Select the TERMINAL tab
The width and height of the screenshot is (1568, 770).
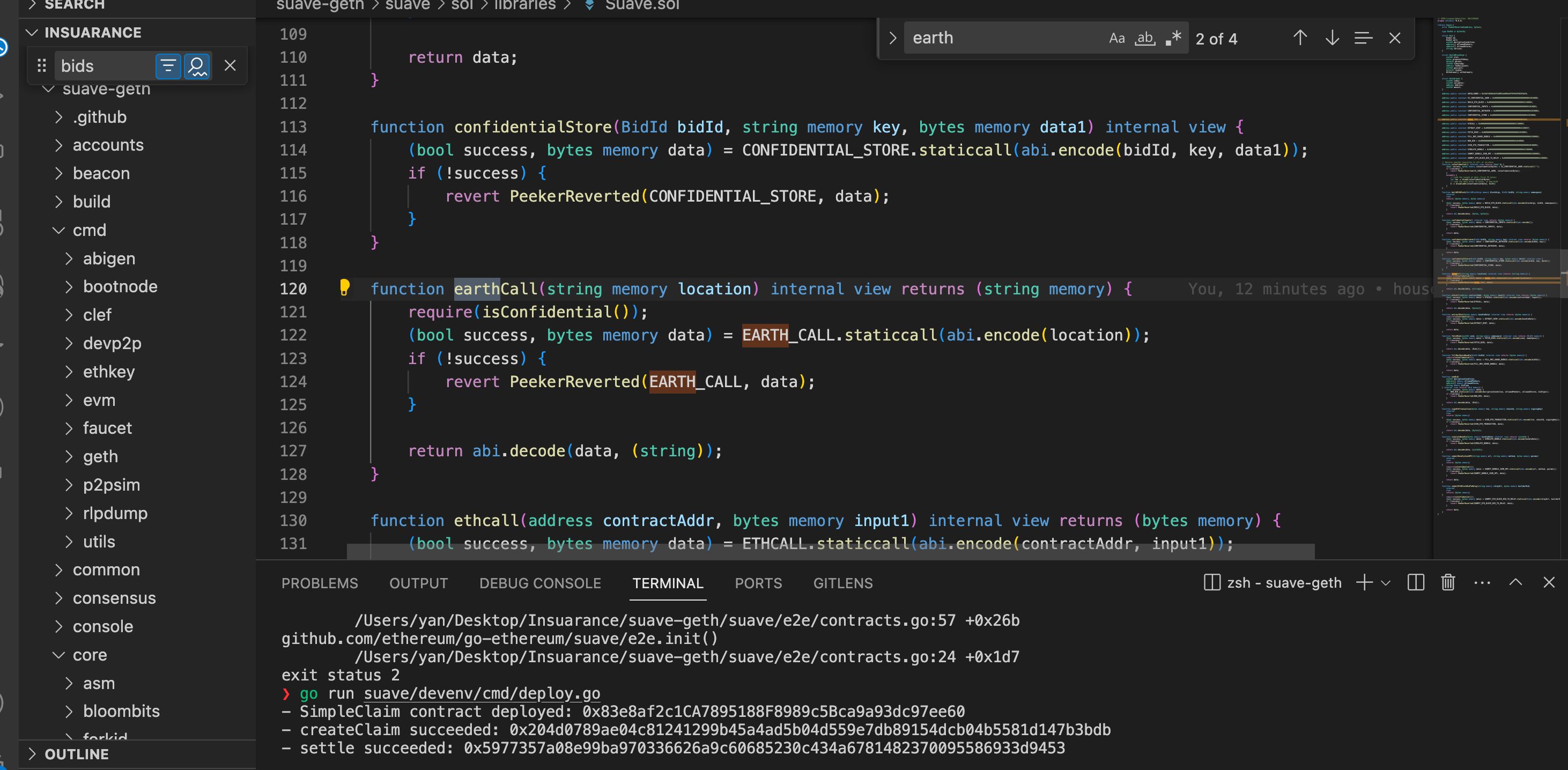[668, 583]
